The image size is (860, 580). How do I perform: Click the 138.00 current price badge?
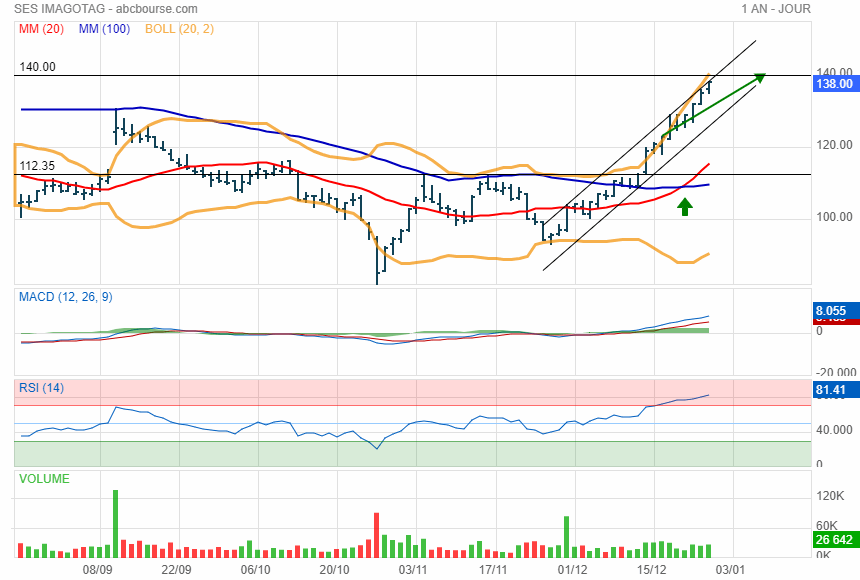coord(835,83)
